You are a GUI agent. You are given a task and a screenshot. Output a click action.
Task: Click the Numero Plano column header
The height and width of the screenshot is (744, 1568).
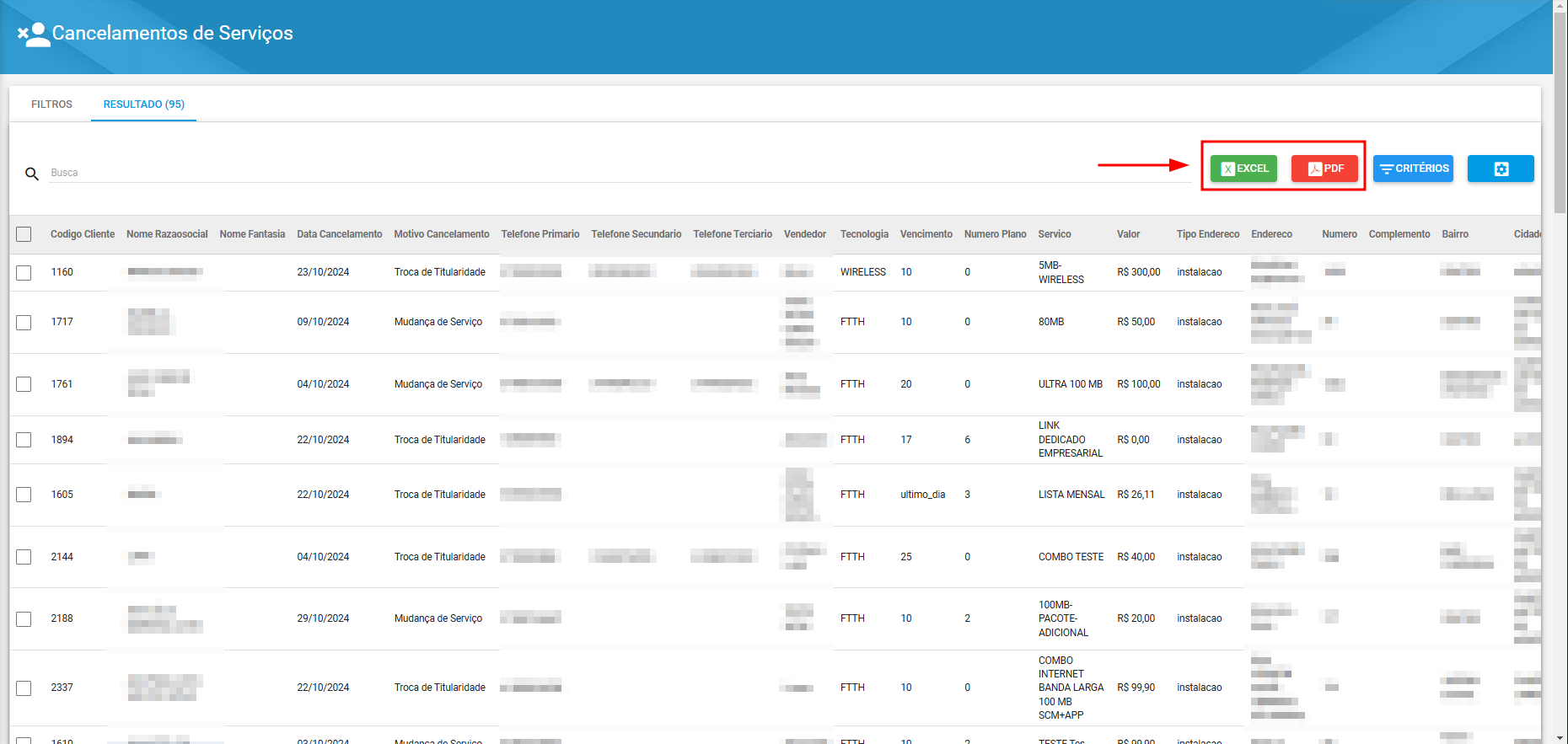pos(996,234)
